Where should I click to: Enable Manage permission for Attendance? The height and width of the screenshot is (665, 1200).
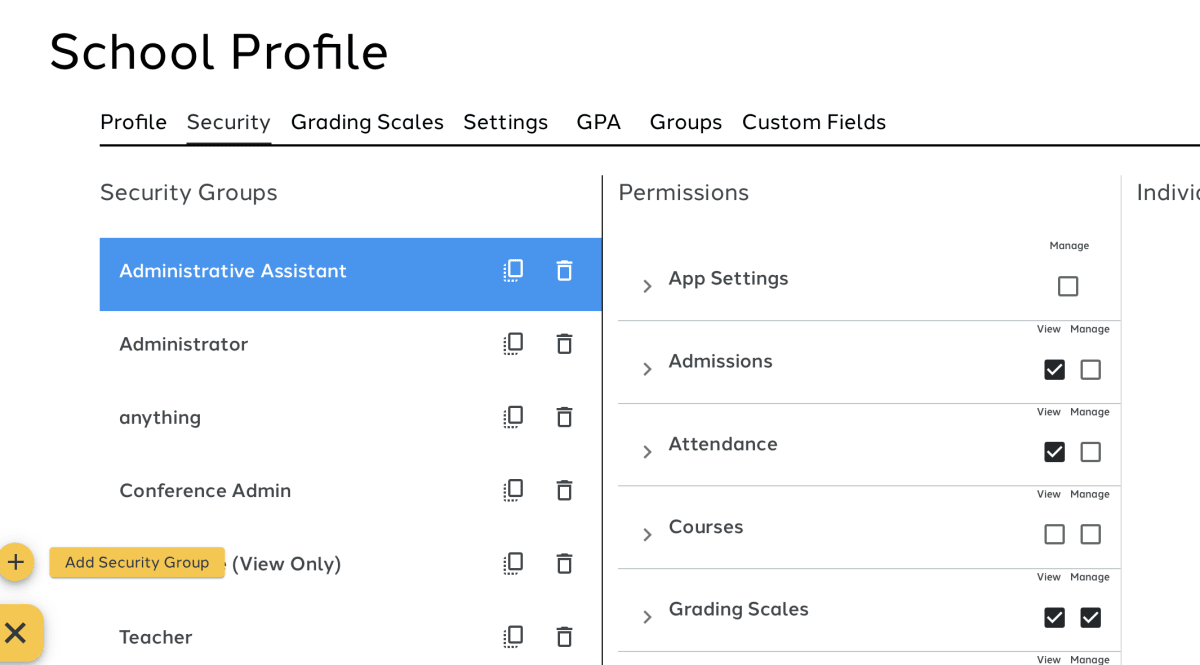pyautogui.click(x=1090, y=452)
